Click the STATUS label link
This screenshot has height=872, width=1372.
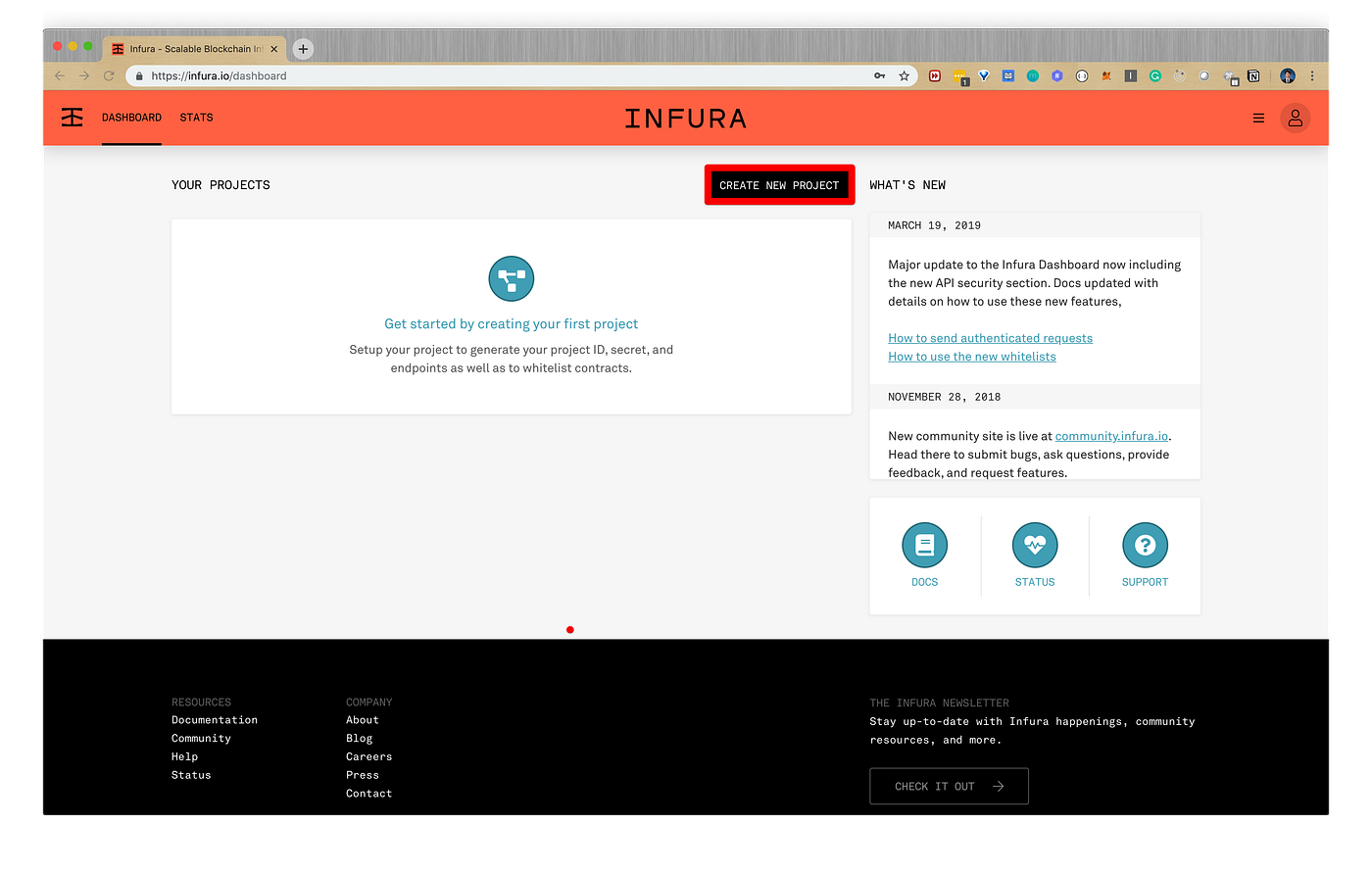click(1035, 582)
